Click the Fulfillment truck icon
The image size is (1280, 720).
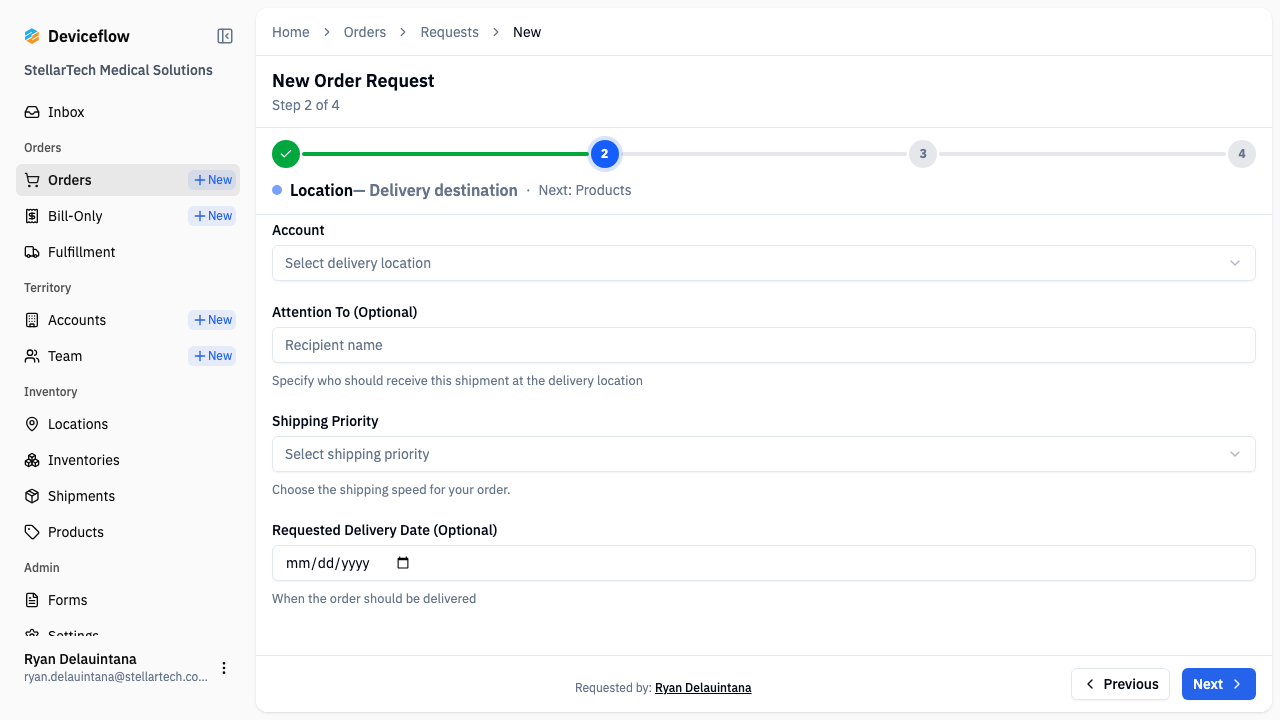[32, 252]
